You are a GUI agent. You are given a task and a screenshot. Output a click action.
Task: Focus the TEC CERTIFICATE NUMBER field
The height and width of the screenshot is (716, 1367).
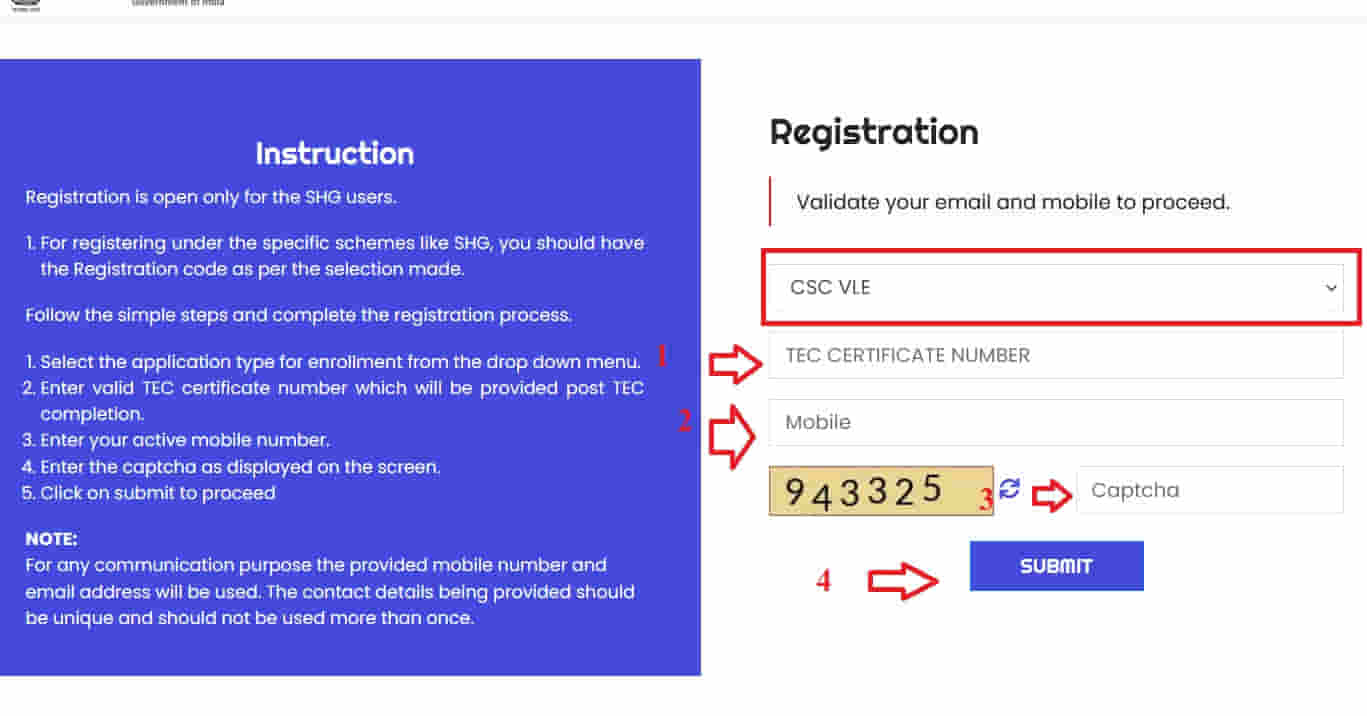[1055, 355]
